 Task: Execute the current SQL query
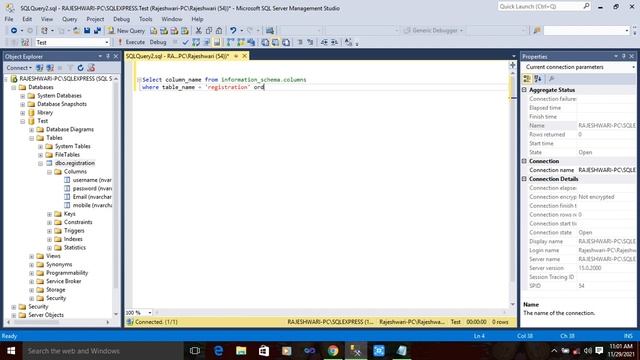tap(131, 42)
